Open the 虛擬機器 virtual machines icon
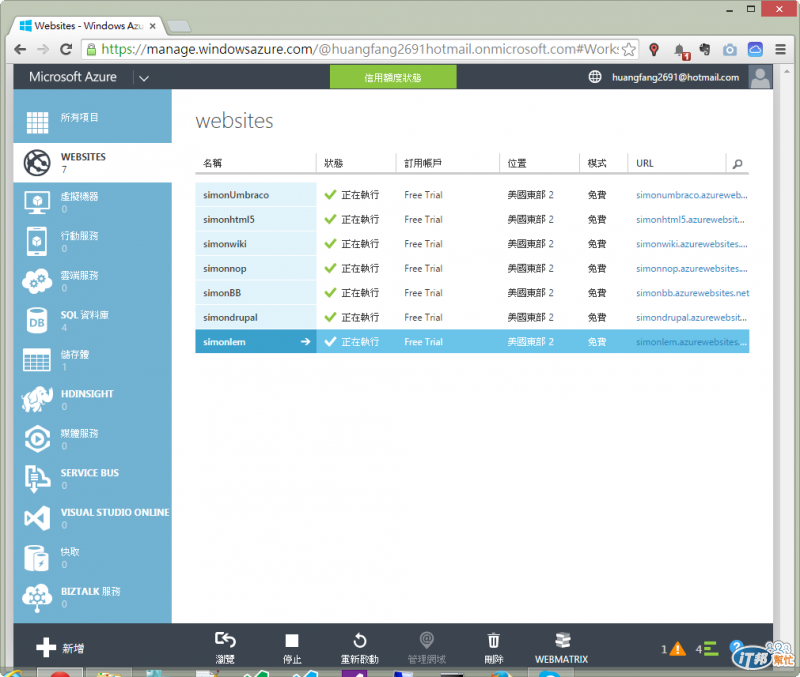Viewport: 800px width, 677px height. [x=37, y=203]
